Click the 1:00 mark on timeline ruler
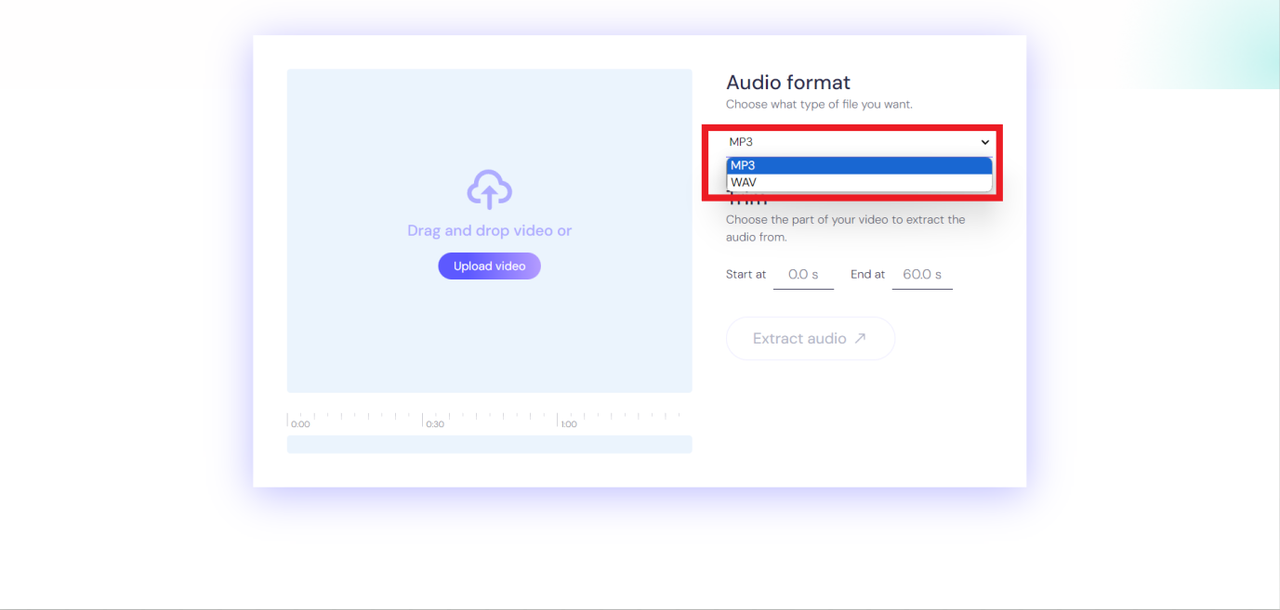The height and width of the screenshot is (610, 1280). point(569,424)
